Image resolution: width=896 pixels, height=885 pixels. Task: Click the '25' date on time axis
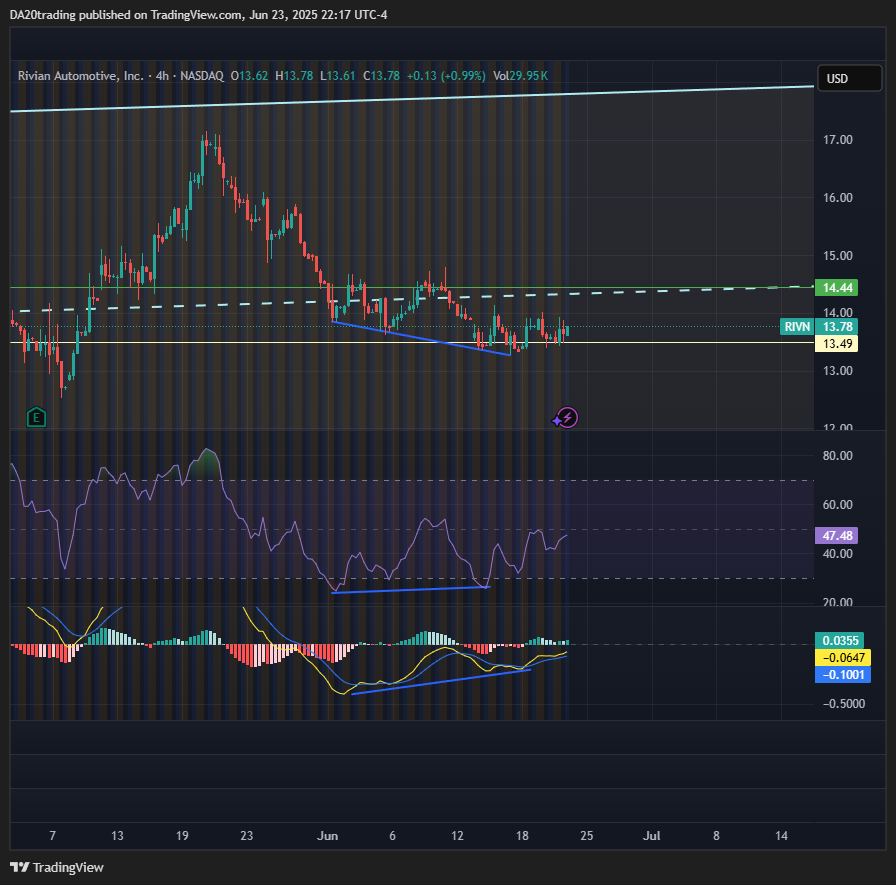(x=587, y=836)
